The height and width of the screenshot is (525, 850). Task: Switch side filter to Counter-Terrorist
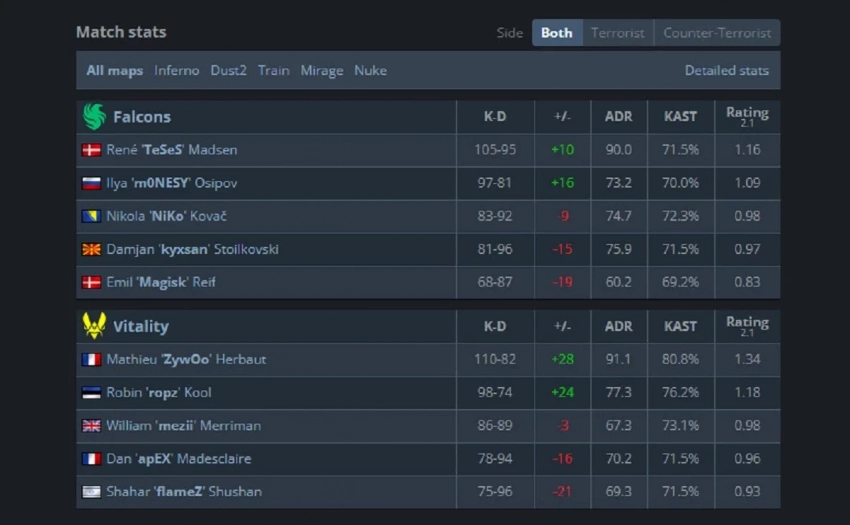(717, 33)
